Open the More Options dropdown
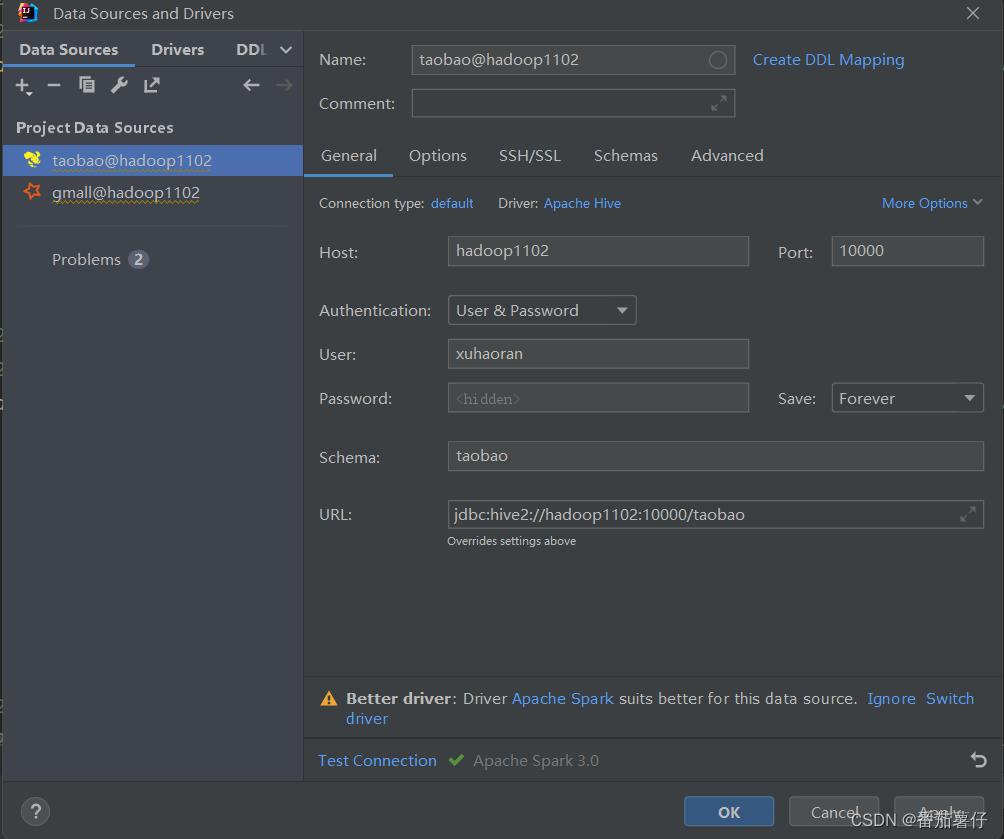 932,203
